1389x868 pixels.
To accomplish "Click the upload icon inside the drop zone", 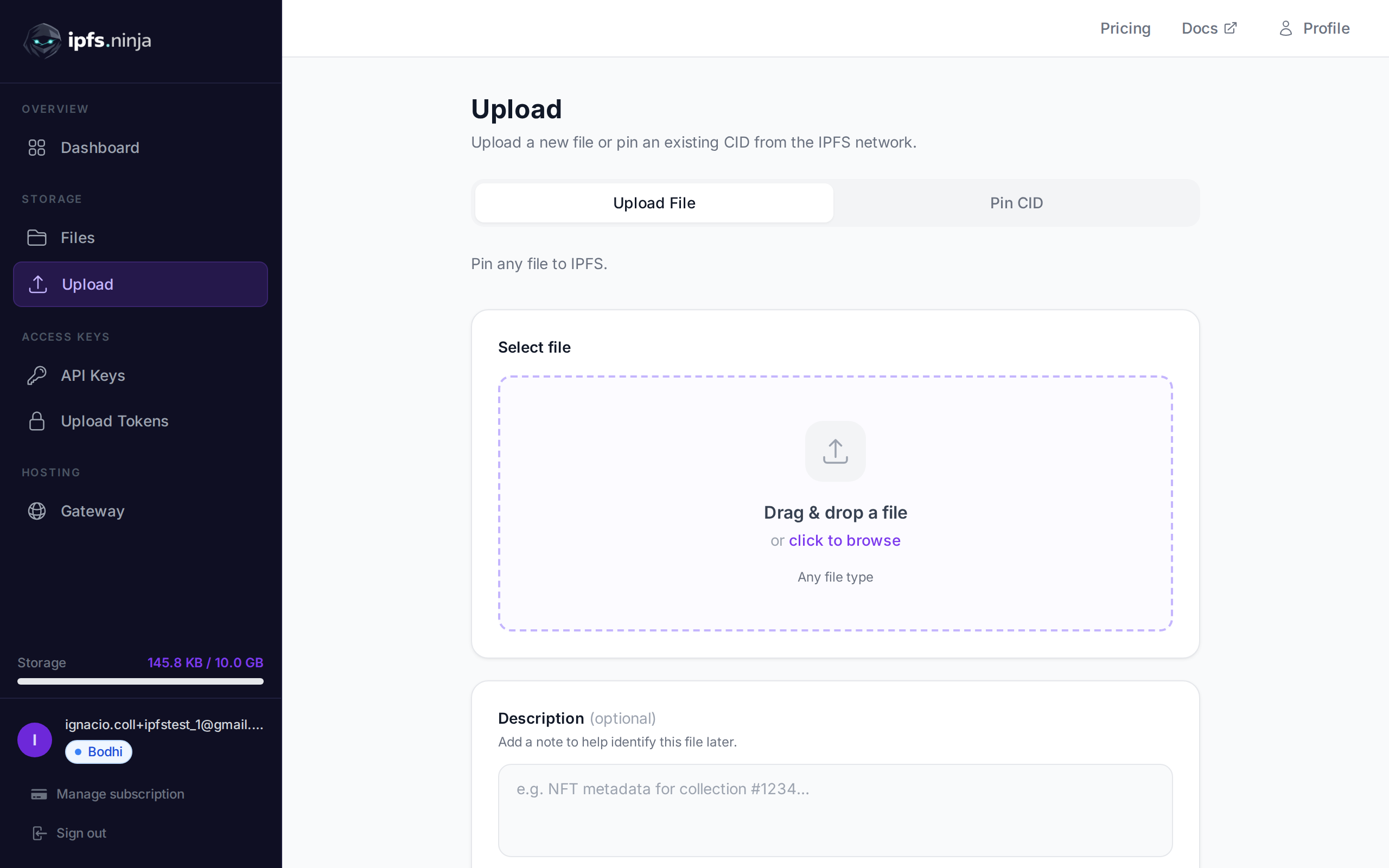I will click(834, 451).
